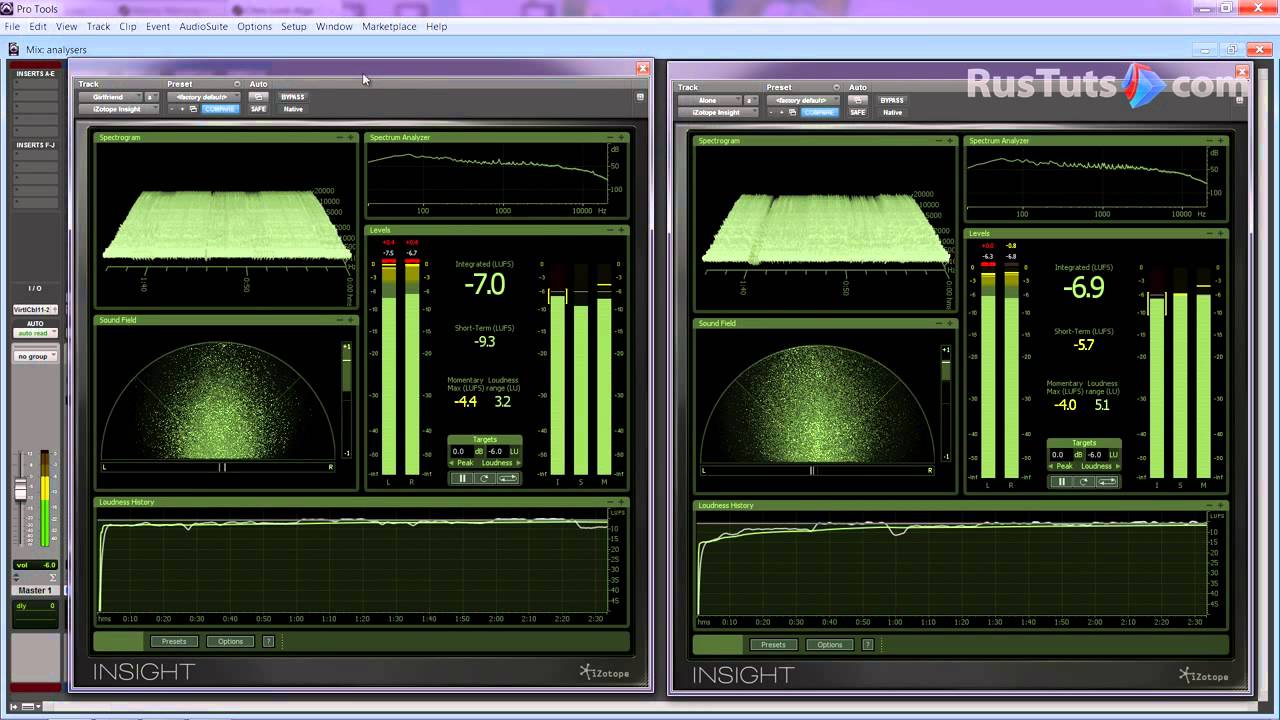Open the no group selector on the mixer strip
Viewport: 1280px width, 720px height.
click(x=35, y=356)
